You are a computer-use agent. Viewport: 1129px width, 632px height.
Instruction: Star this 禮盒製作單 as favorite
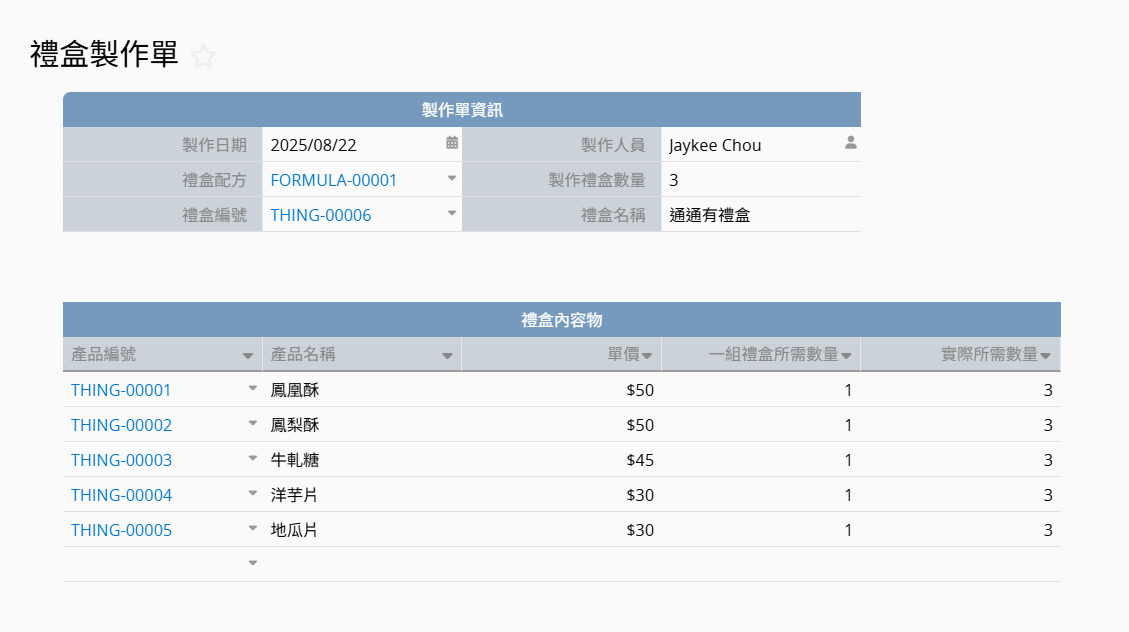(203, 56)
